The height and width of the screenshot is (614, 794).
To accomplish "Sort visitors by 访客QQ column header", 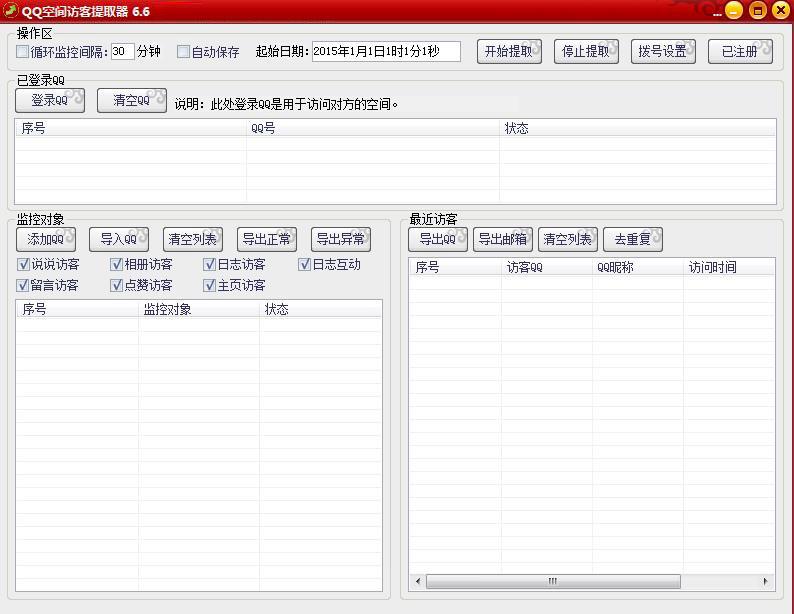I will pos(547,267).
